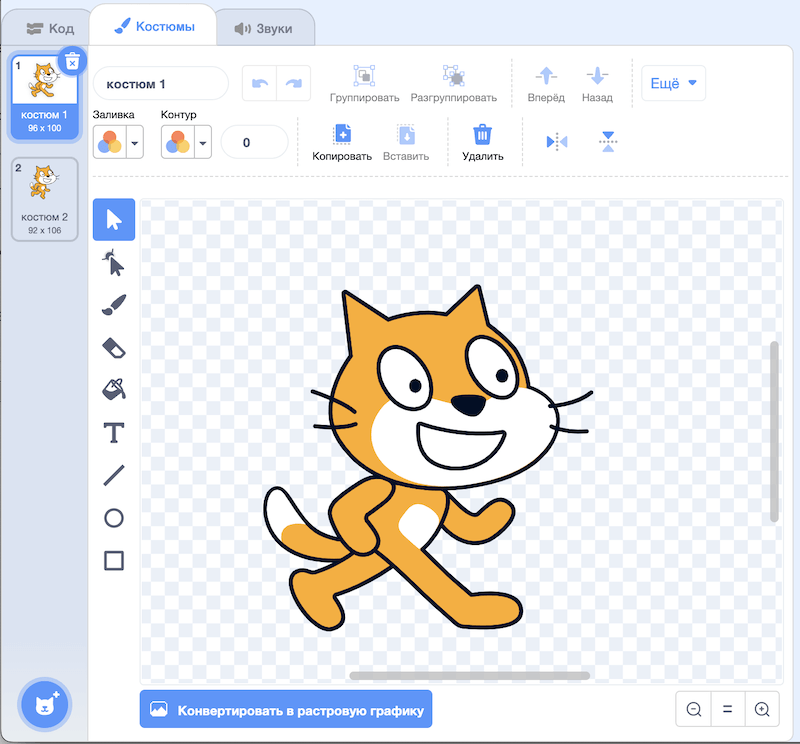Click Конвертировать в растровую графику button
The height and width of the screenshot is (744, 800).
coord(286,709)
